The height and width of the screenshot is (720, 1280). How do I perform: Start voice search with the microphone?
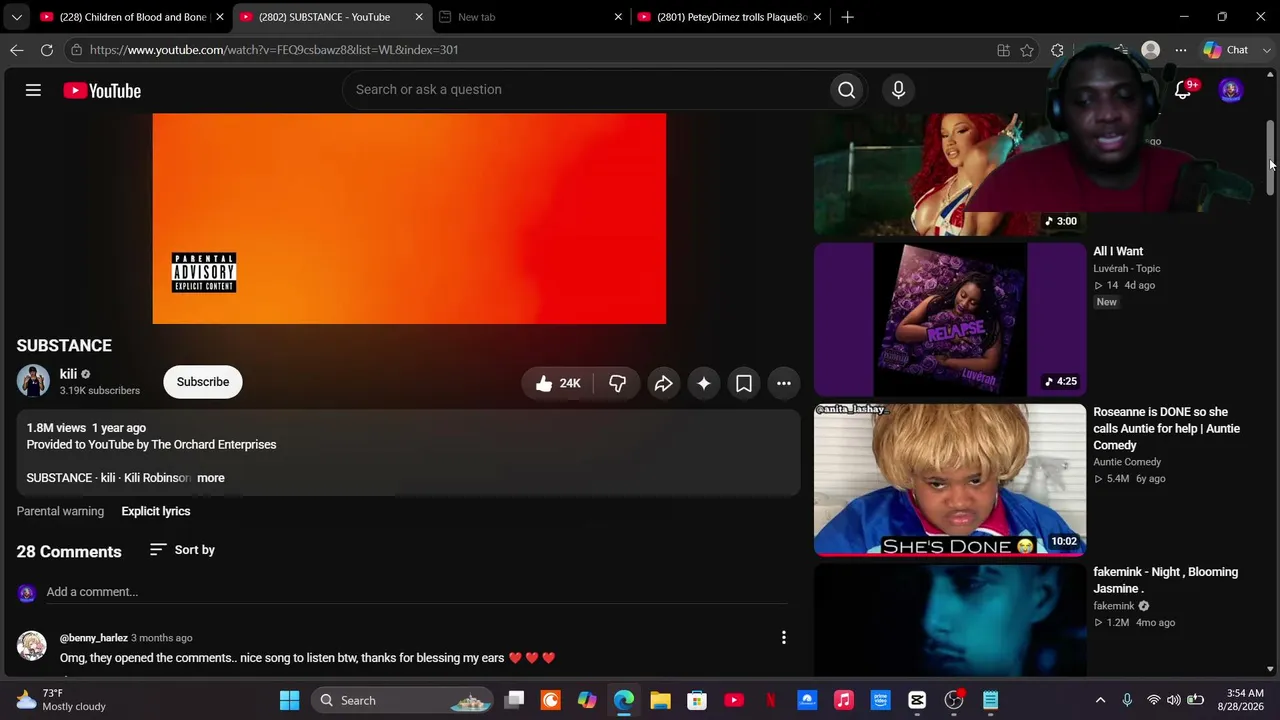pos(898,90)
